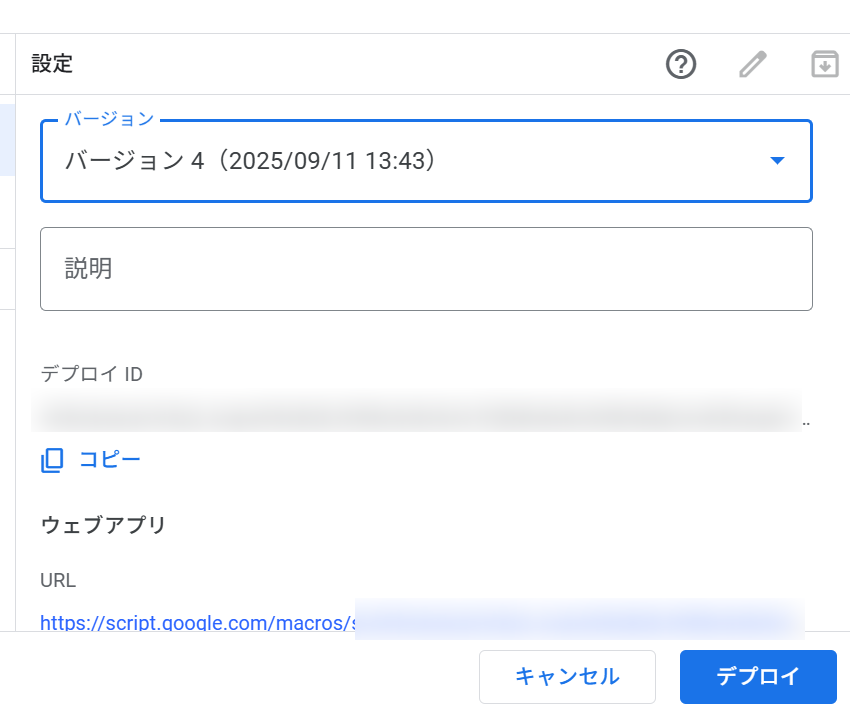Select the highlighted deployment in left list
This screenshot has height=718, width=850.
(x=7, y=140)
